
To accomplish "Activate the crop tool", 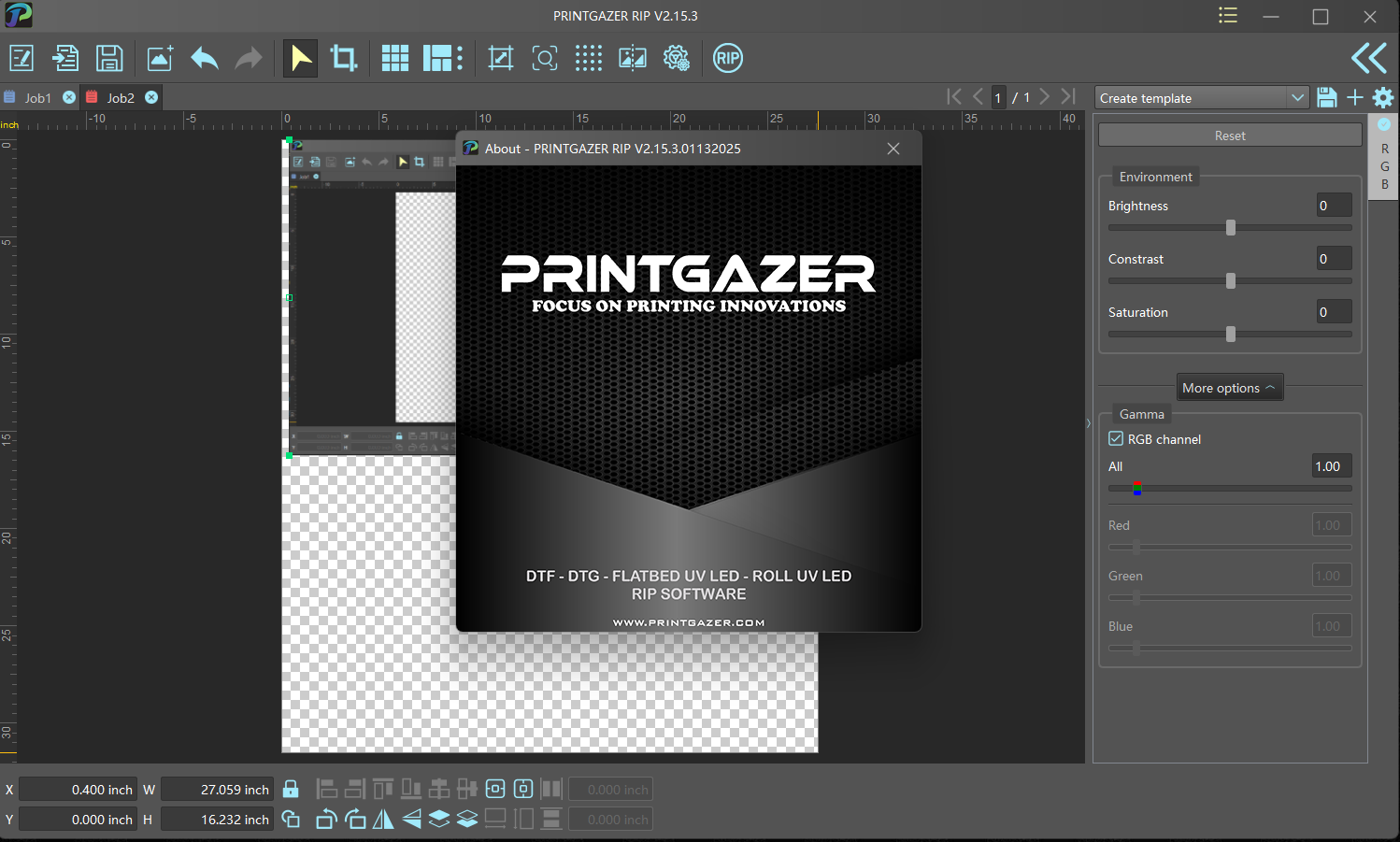I will click(344, 58).
